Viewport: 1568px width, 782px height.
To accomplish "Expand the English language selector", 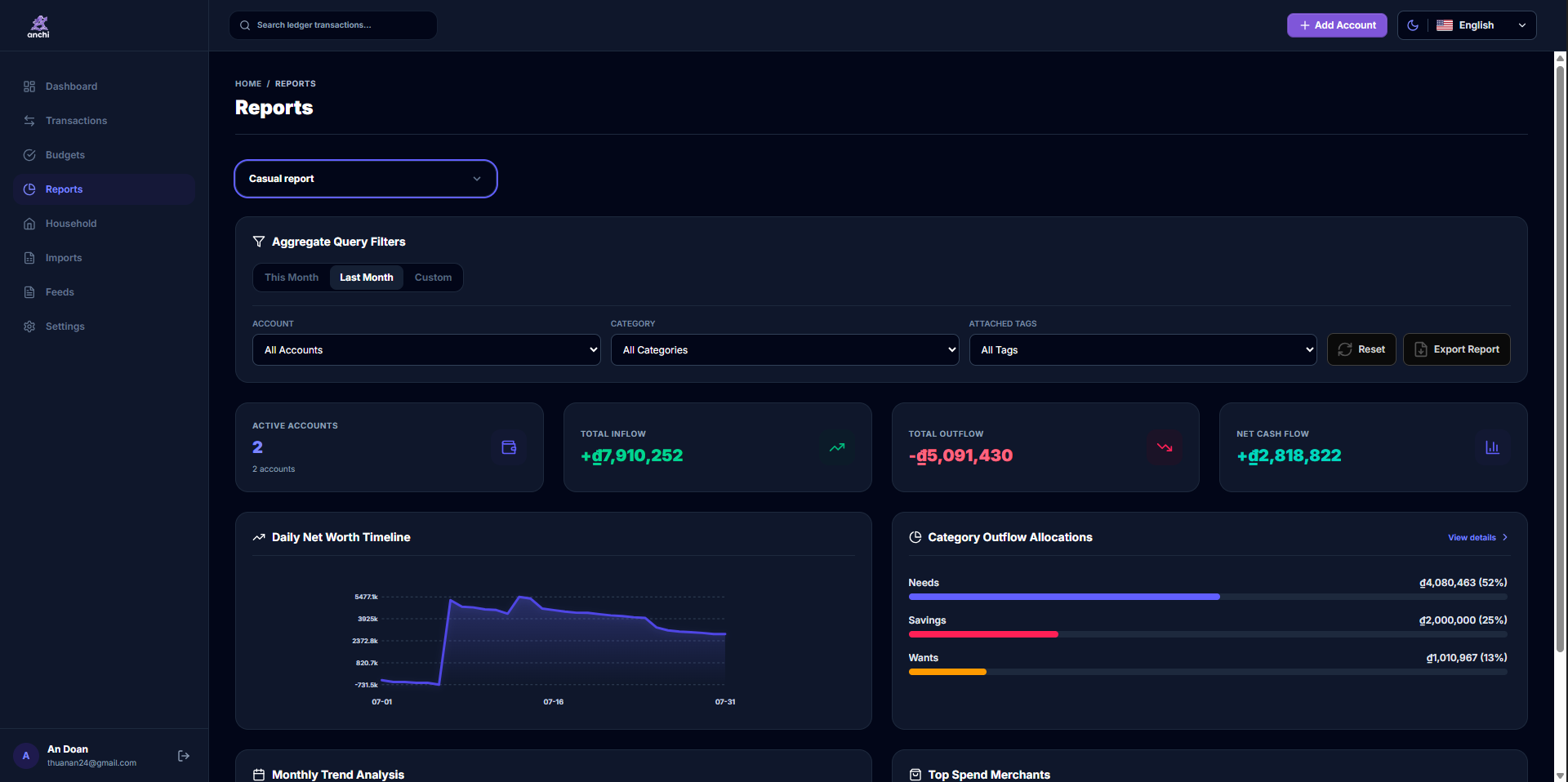I will (x=1482, y=25).
